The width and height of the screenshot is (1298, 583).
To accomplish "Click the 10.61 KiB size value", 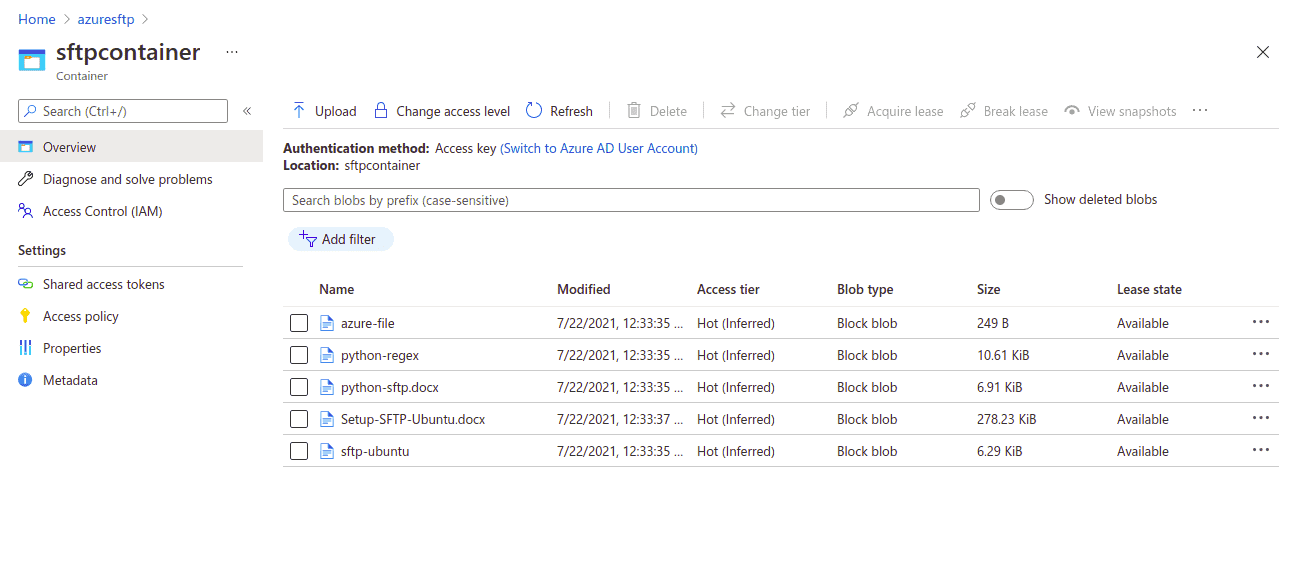I will (1003, 355).
